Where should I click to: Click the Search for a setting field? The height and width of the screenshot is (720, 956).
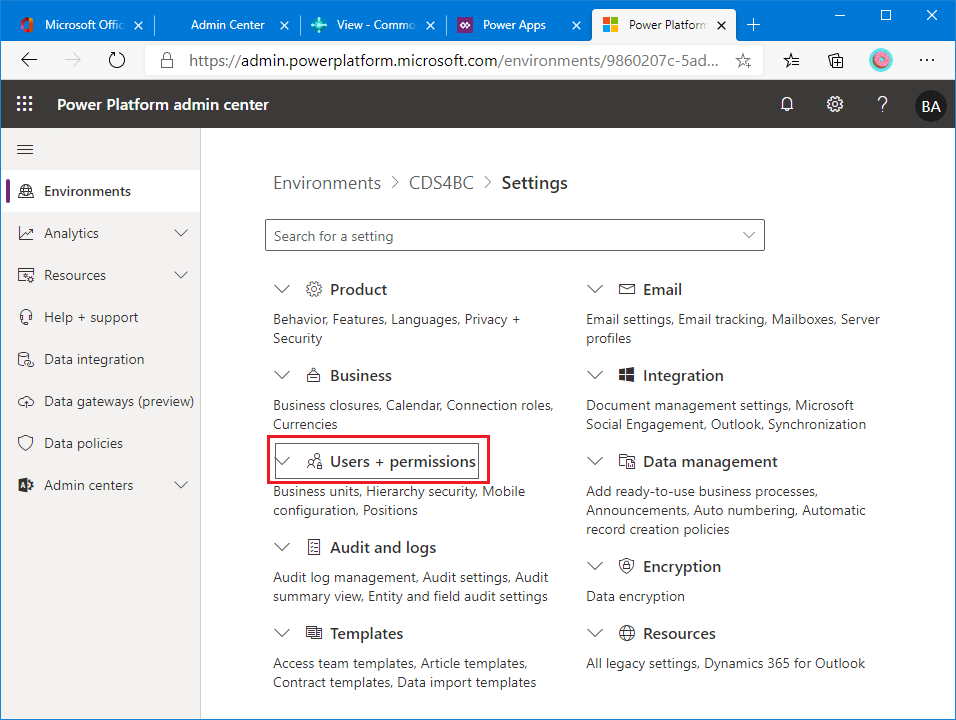tap(515, 235)
